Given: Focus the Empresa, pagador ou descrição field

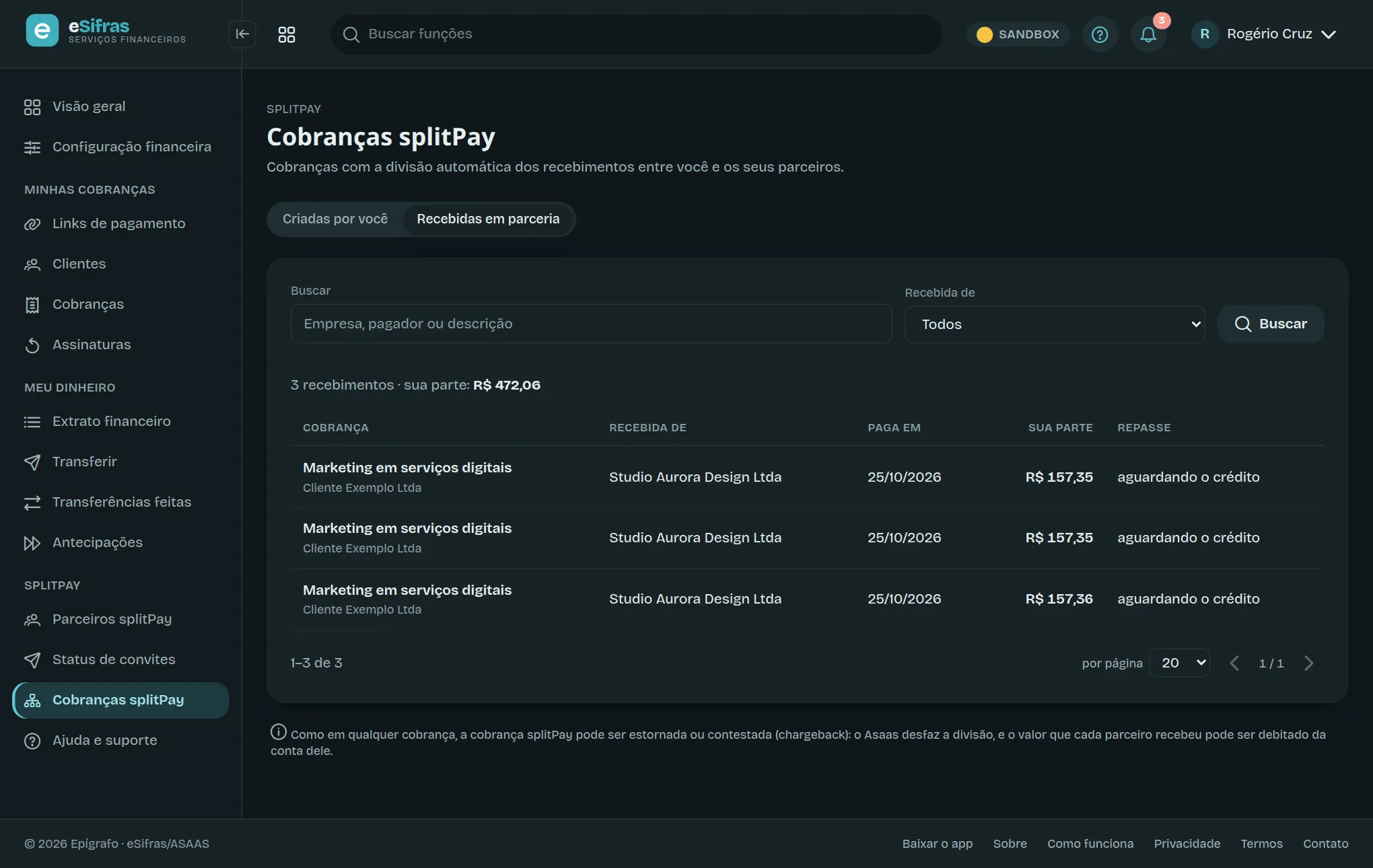Looking at the screenshot, I should [x=591, y=324].
